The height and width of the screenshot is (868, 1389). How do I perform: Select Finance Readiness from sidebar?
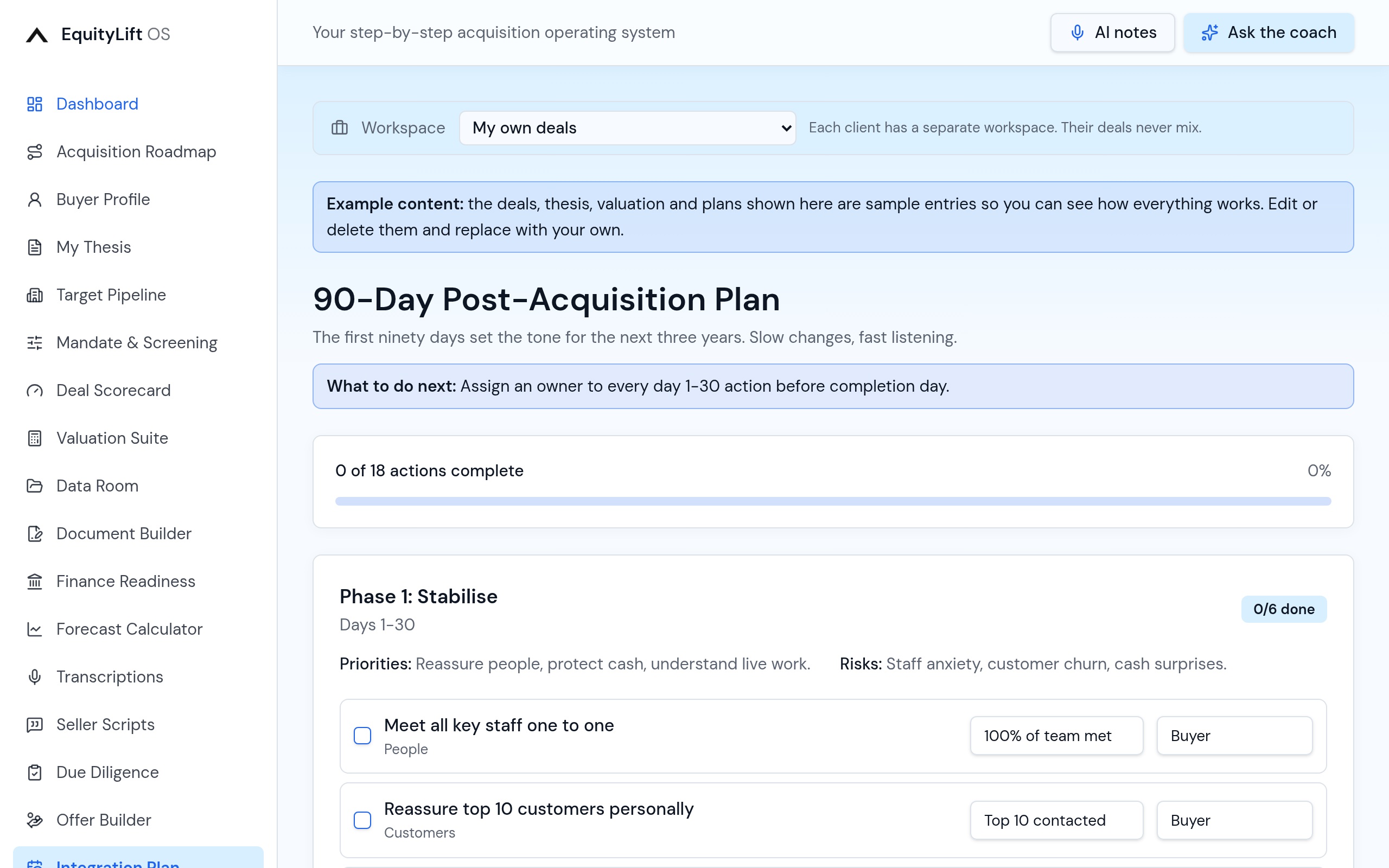tap(138, 581)
